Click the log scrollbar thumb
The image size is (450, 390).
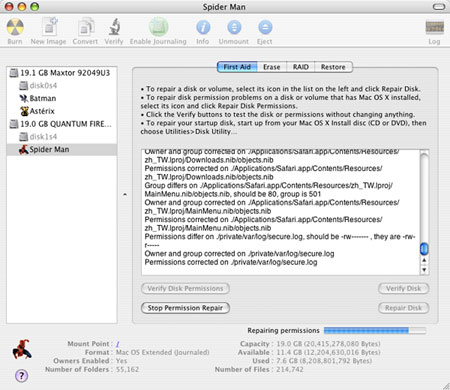pos(424,249)
